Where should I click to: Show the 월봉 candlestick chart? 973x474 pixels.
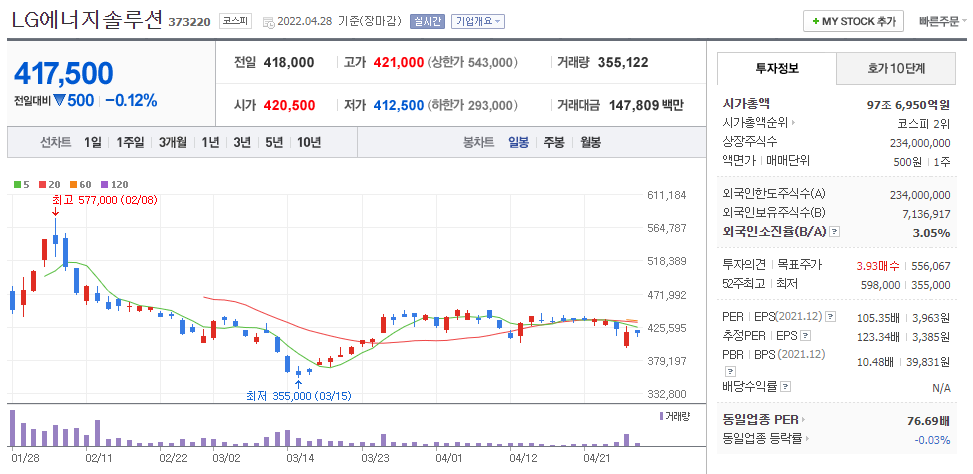(x=591, y=142)
